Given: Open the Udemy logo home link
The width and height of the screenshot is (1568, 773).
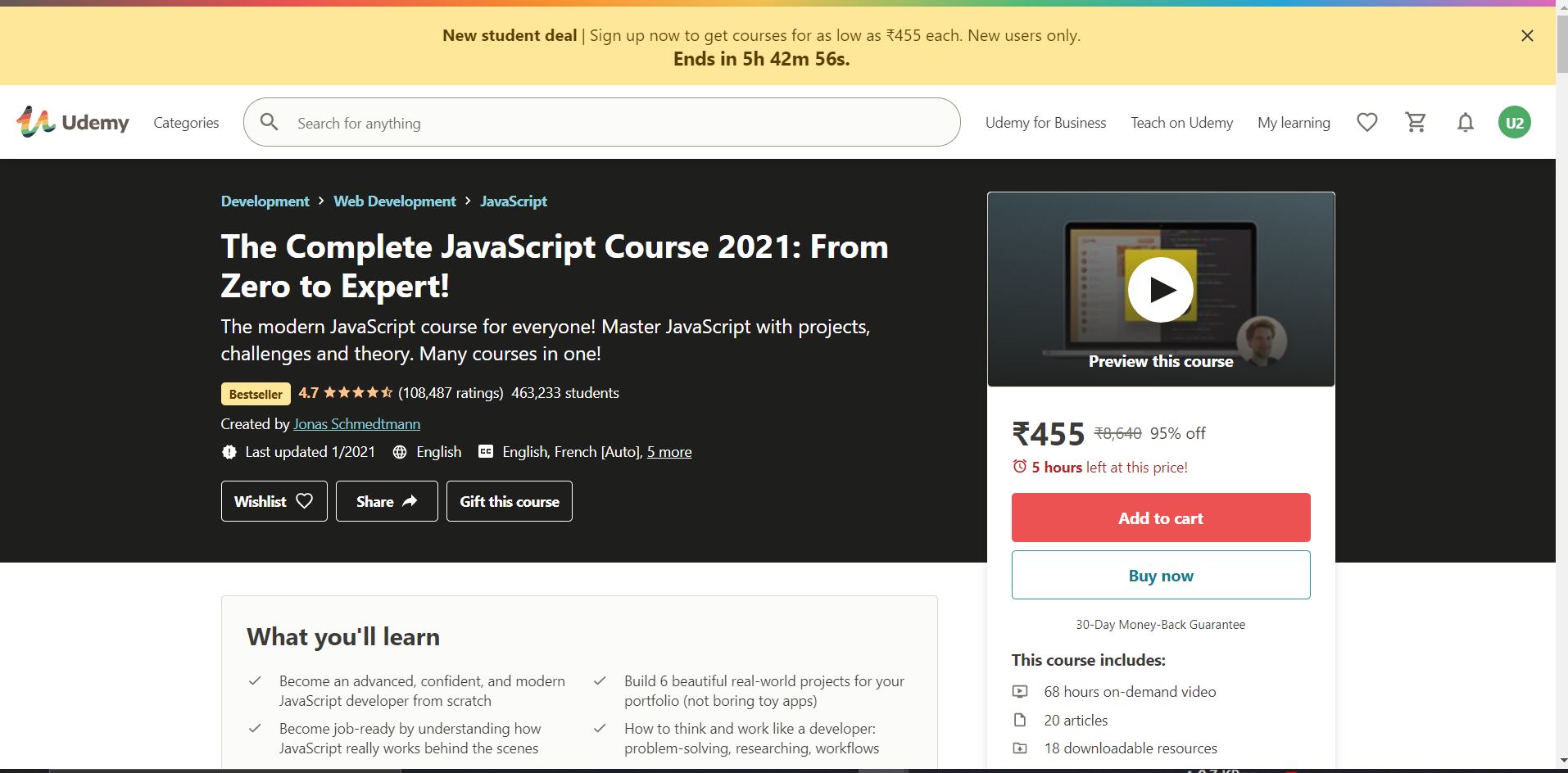Looking at the screenshot, I should coord(73,122).
